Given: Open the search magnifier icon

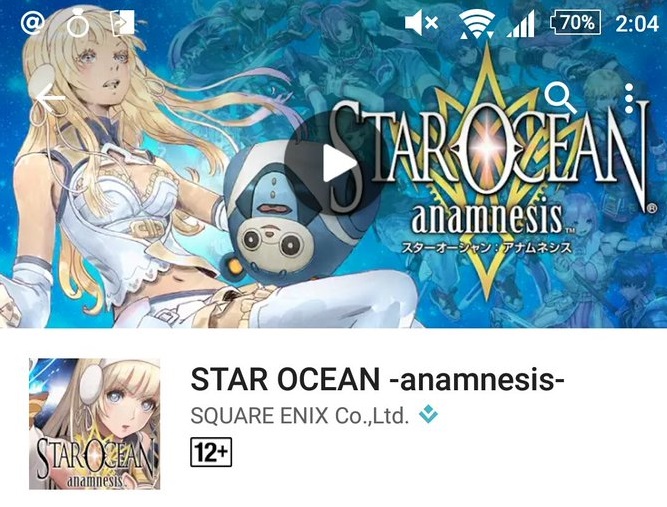Looking at the screenshot, I should (560, 98).
